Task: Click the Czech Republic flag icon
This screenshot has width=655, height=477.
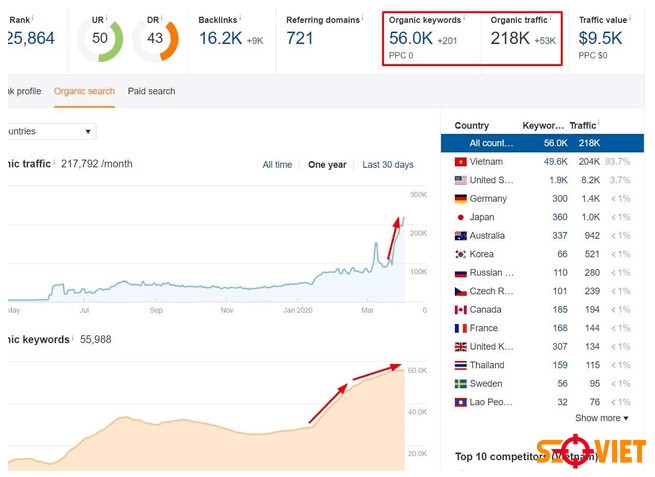Action: [x=460, y=291]
